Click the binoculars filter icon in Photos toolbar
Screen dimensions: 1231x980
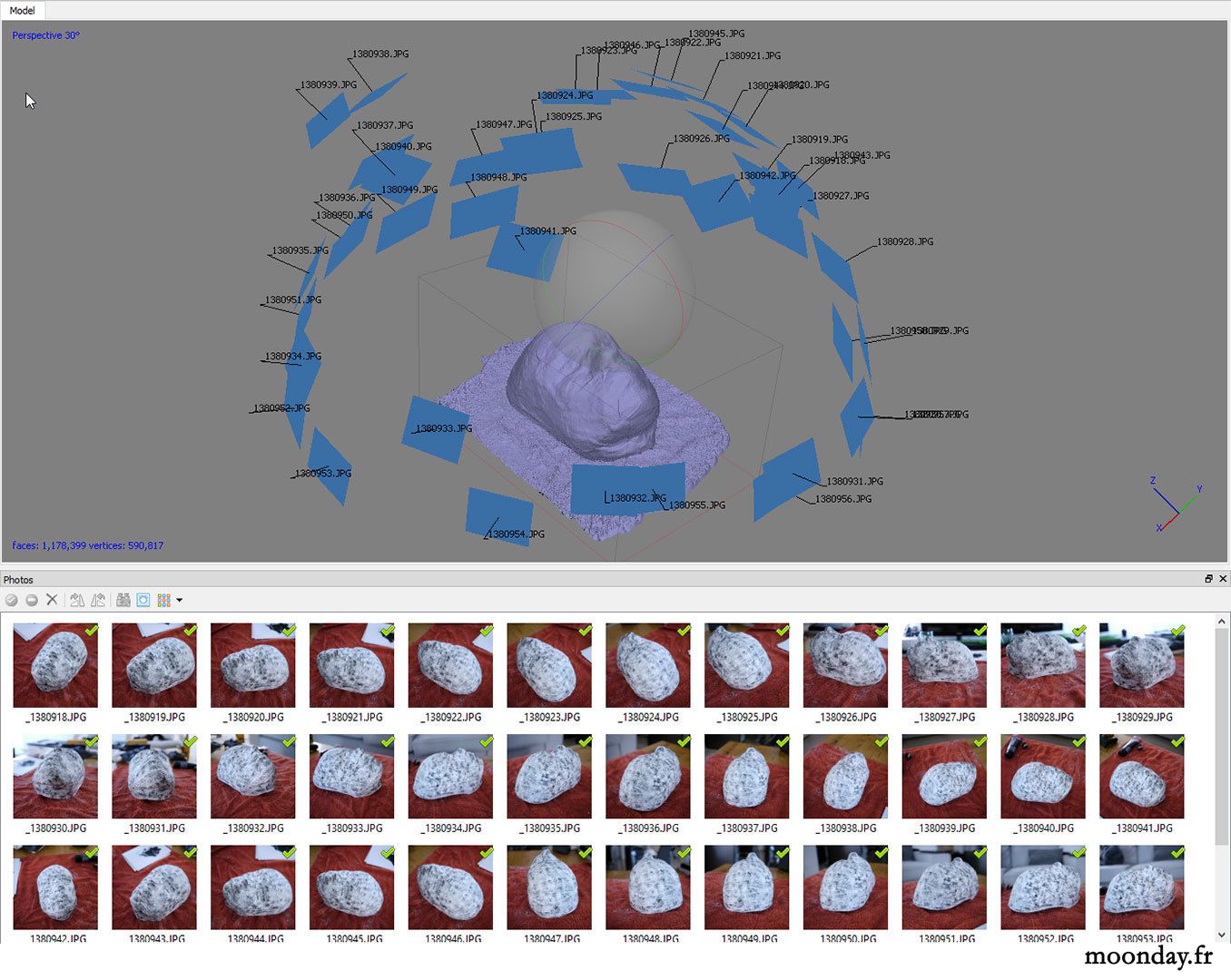pyautogui.click(x=123, y=600)
